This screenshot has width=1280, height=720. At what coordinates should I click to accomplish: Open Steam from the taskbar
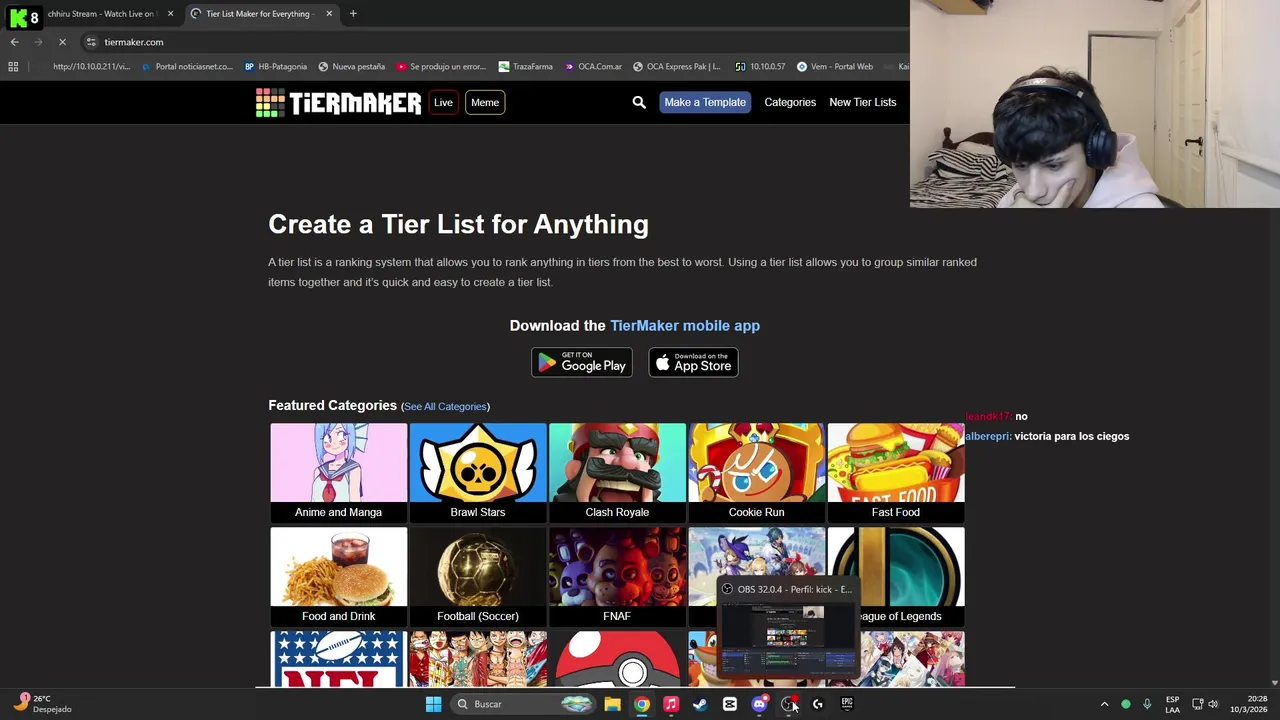click(700, 704)
